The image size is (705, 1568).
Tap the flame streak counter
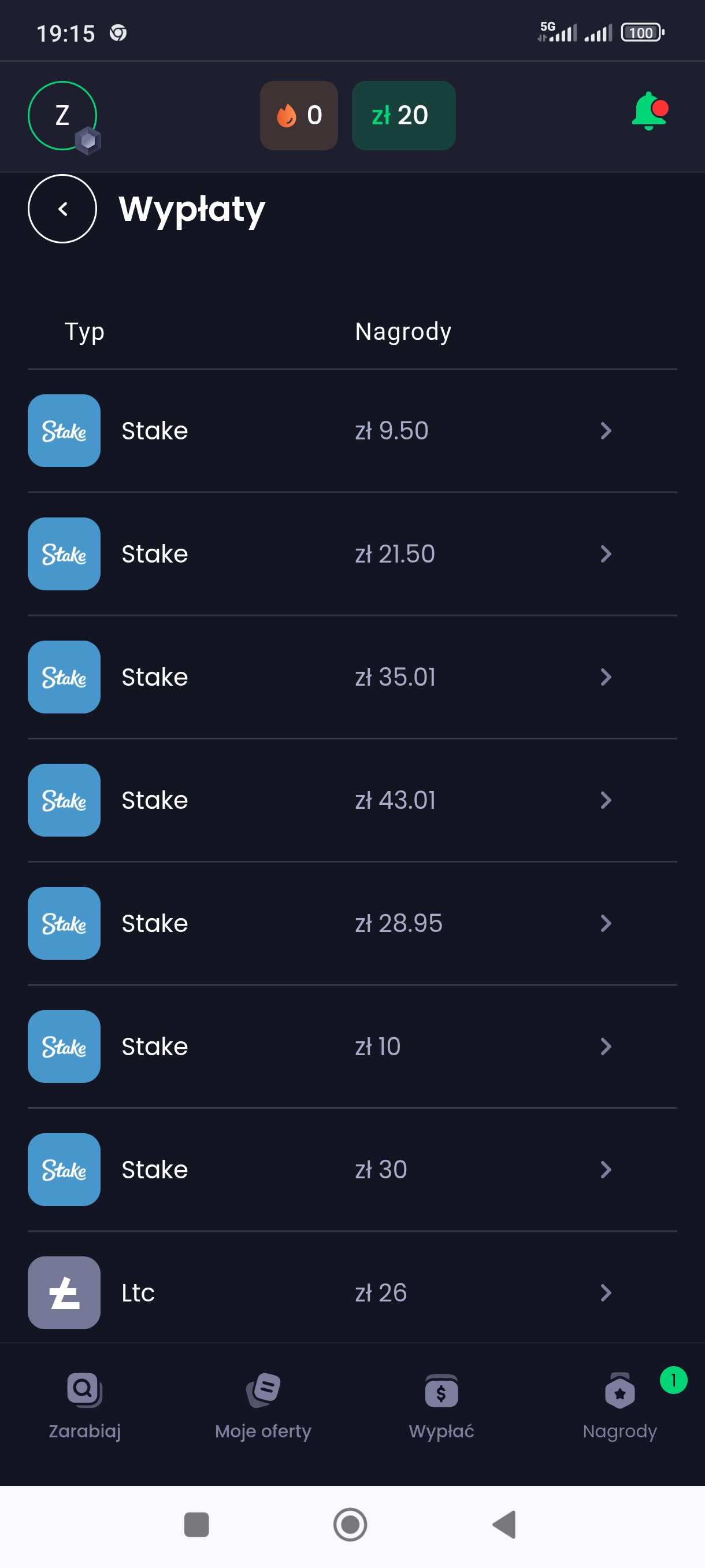click(299, 116)
